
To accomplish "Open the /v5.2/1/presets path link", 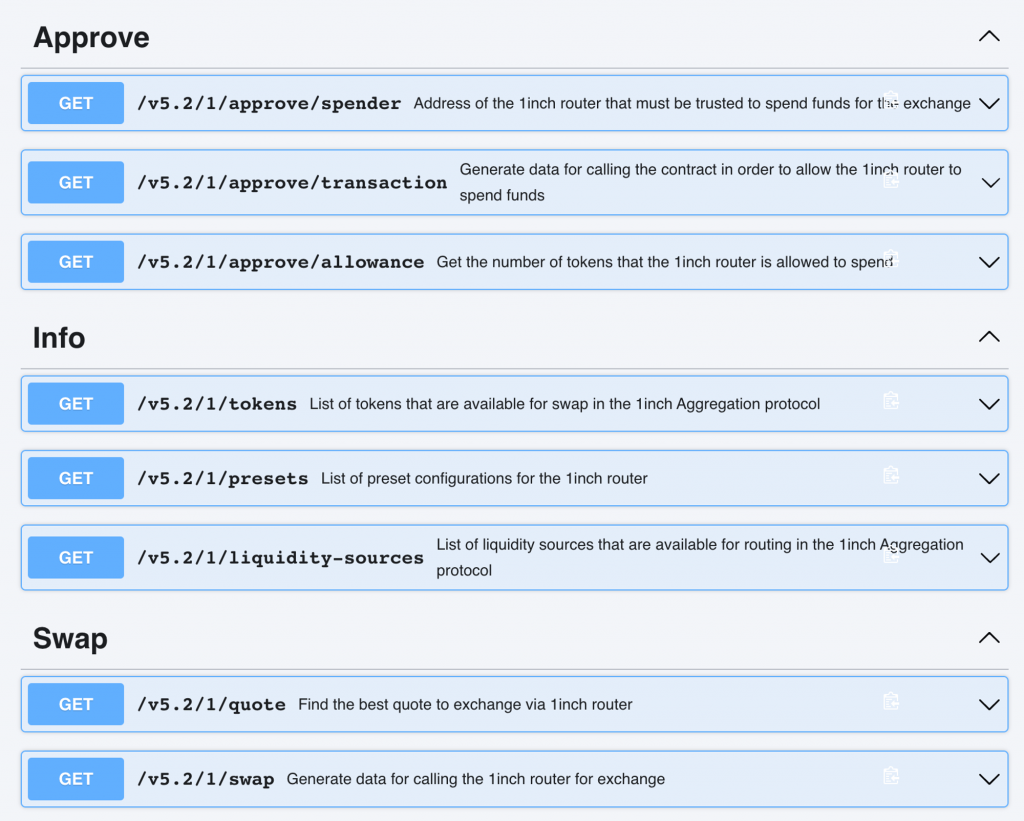I will tap(223, 478).
